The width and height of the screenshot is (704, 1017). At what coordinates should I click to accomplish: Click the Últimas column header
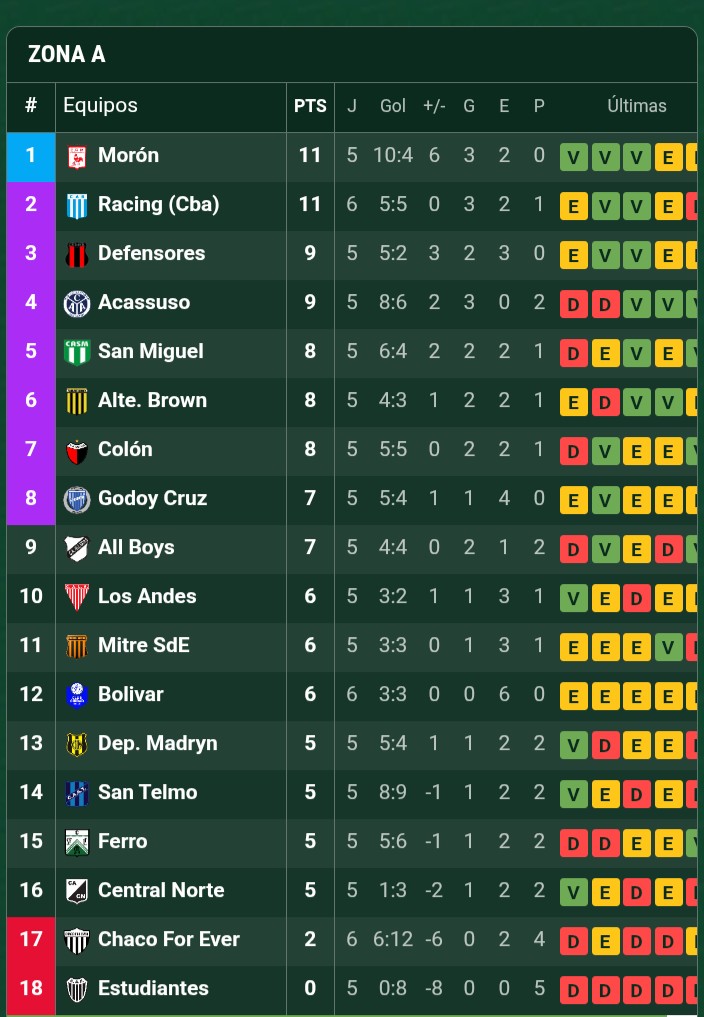[x=636, y=106]
